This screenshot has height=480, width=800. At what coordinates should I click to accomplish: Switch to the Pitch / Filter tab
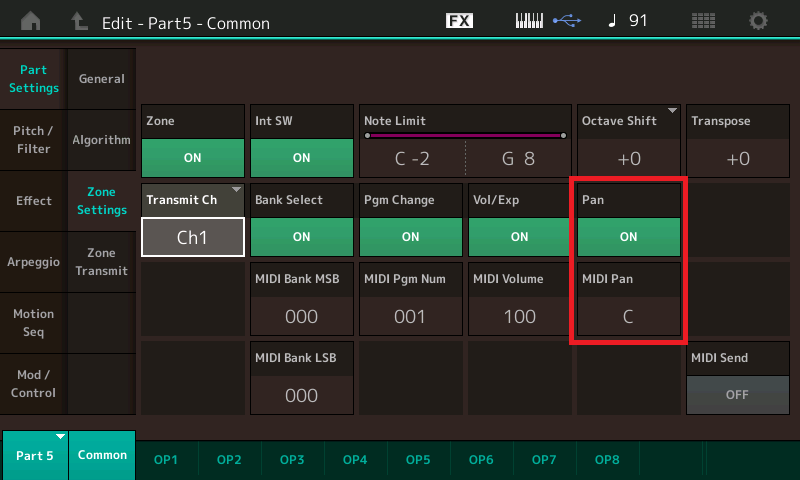pyautogui.click(x=33, y=140)
